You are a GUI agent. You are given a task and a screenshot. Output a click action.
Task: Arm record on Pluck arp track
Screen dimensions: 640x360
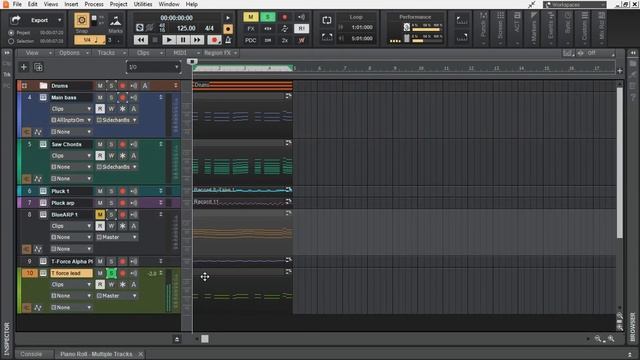pyautogui.click(x=122, y=203)
